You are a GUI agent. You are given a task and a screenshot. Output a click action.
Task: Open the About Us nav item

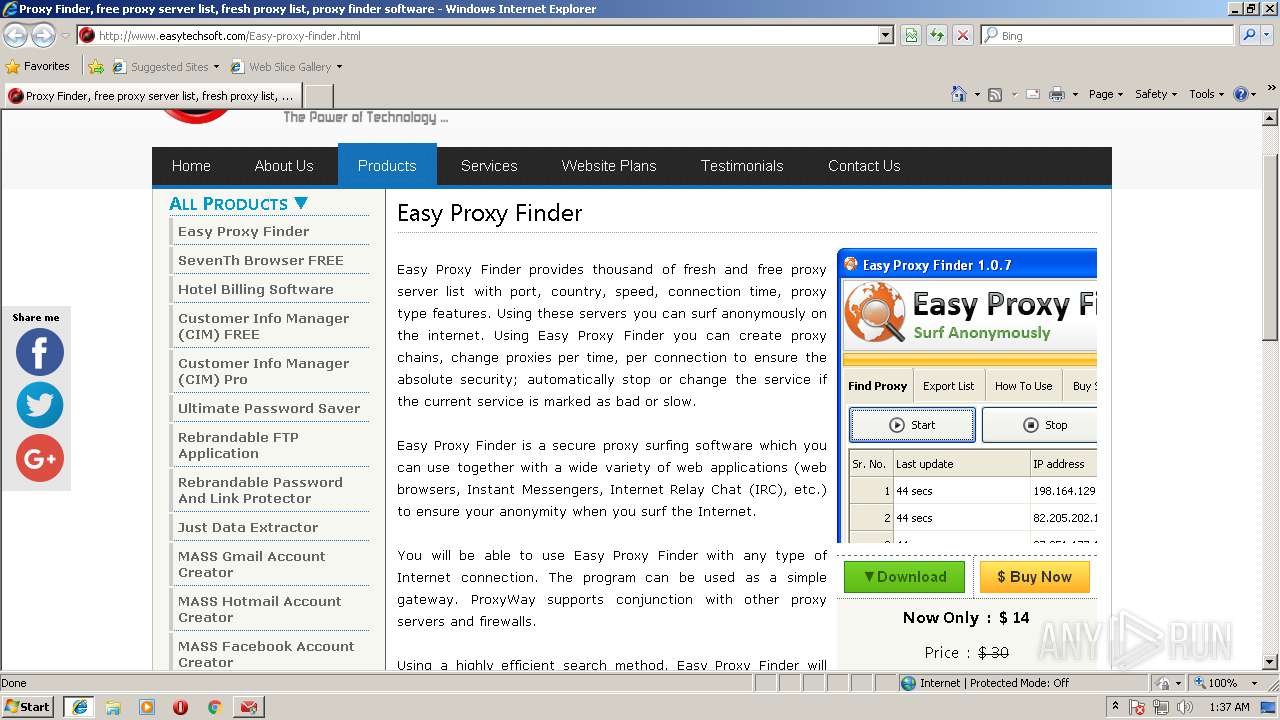pyautogui.click(x=284, y=166)
